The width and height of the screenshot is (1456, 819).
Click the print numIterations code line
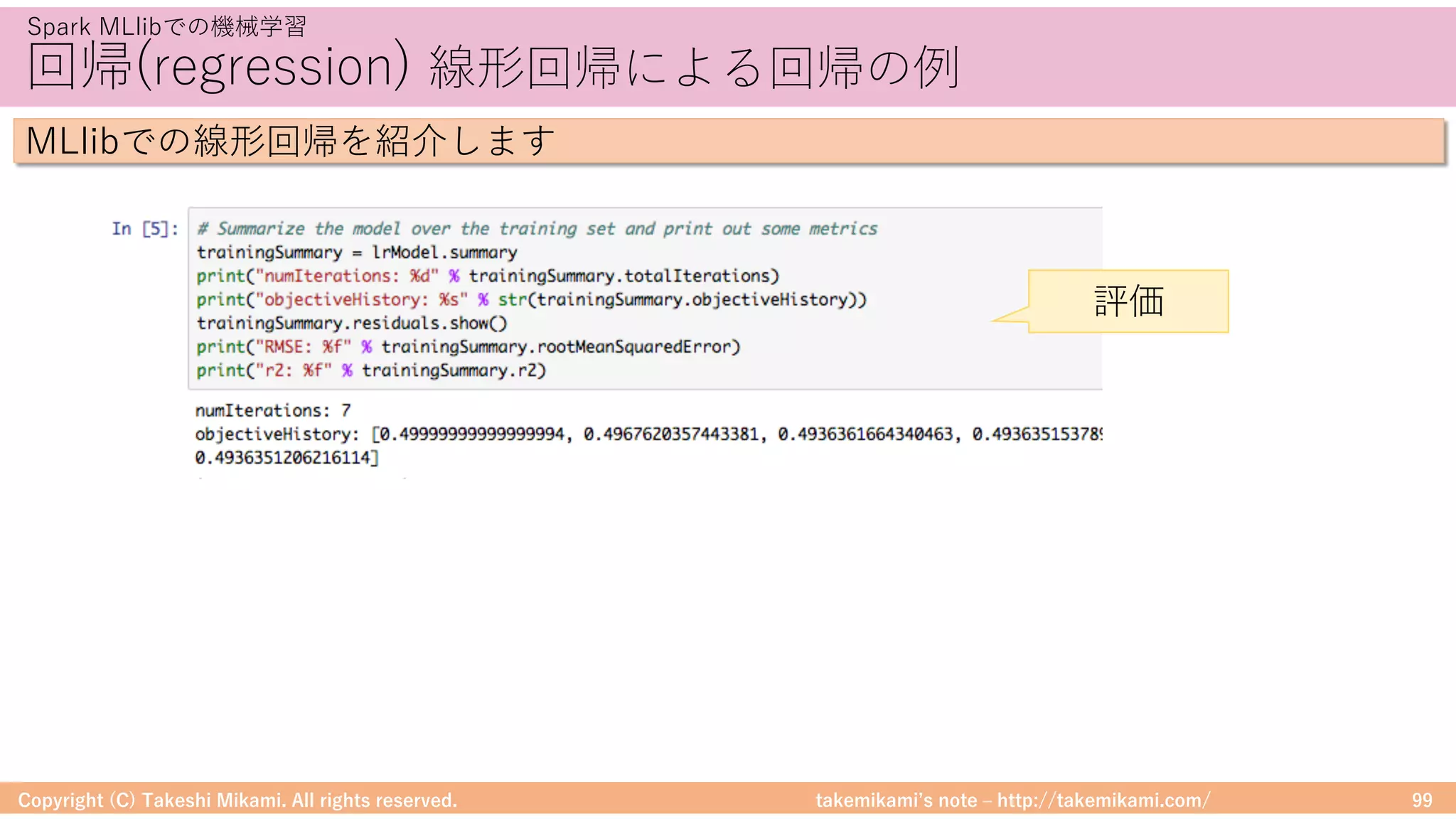pyautogui.click(x=488, y=276)
